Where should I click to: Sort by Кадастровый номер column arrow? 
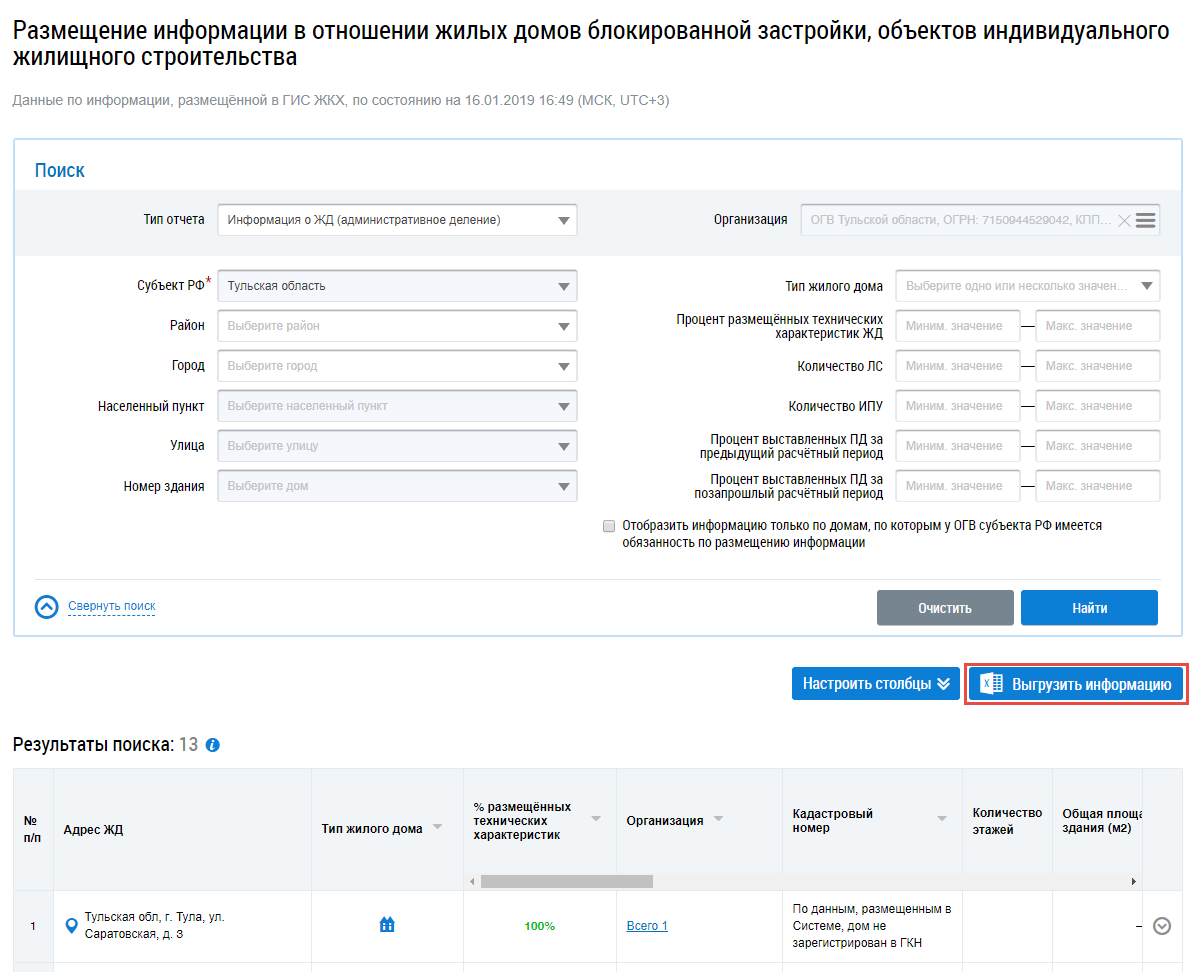[941, 819]
